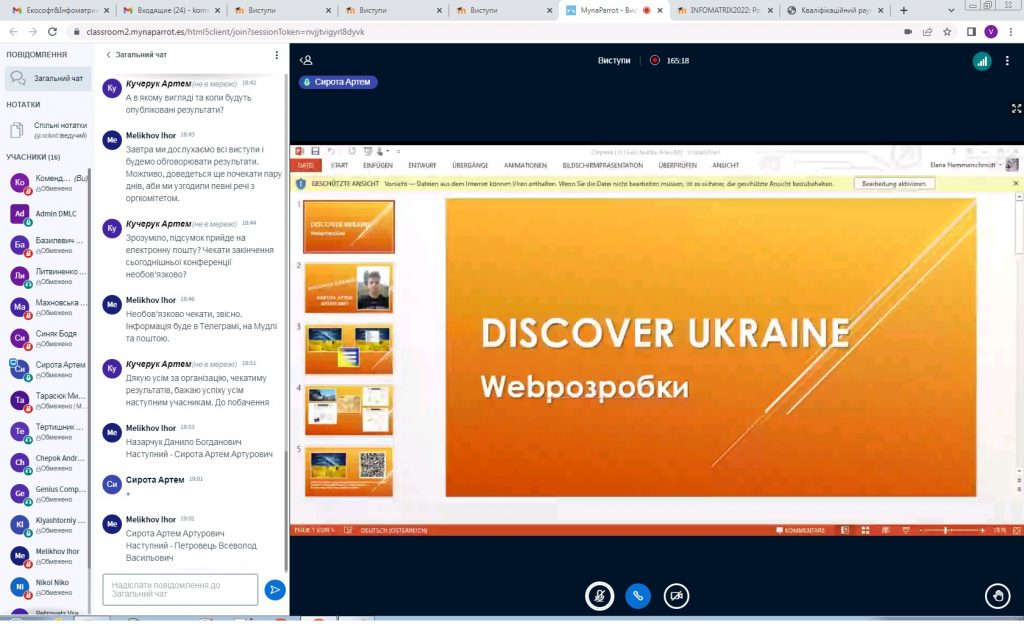Click Bearbeitung aktivieren in shared presentation
Viewport: 1024px width, 640px height.
[896, 184]
